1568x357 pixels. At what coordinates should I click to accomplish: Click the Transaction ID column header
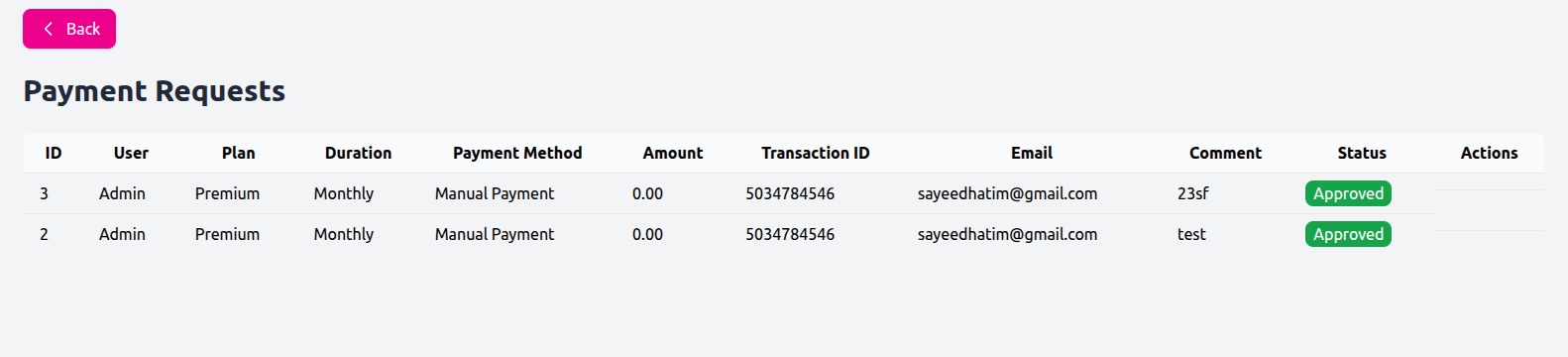(x=816, y=153)
